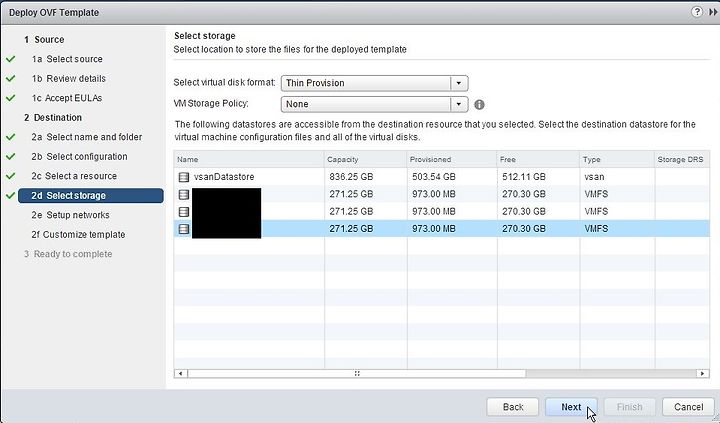Image resolution: width=720 pixels, height=423 pixels.
Task: Click the horizontal scrollbar left arrow
Action: (x=180, y=373)
